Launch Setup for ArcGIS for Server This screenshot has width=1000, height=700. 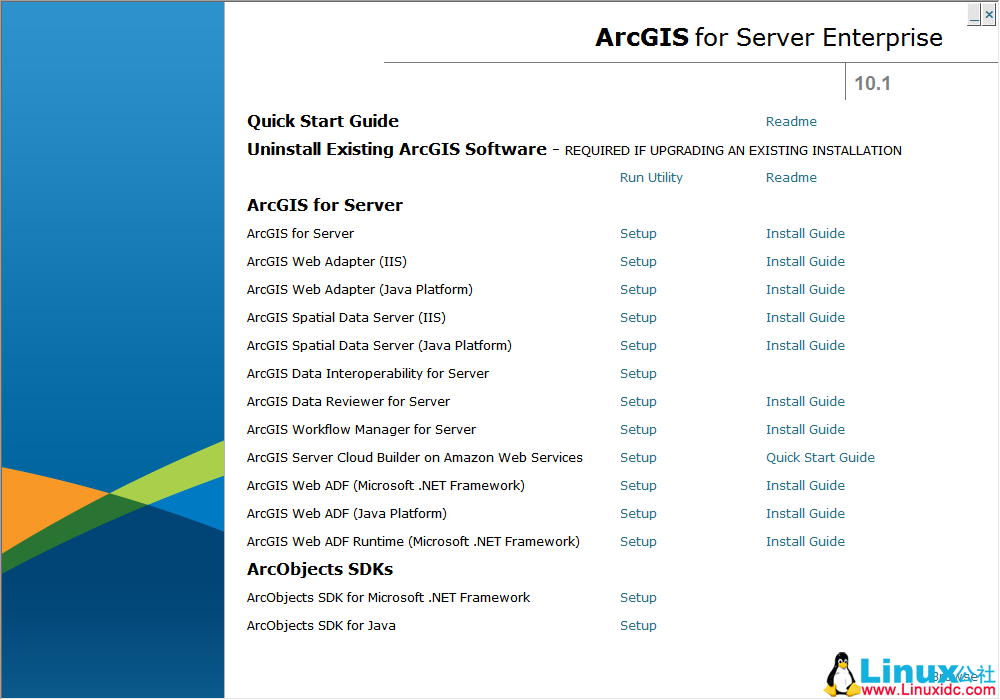(638, 233)
